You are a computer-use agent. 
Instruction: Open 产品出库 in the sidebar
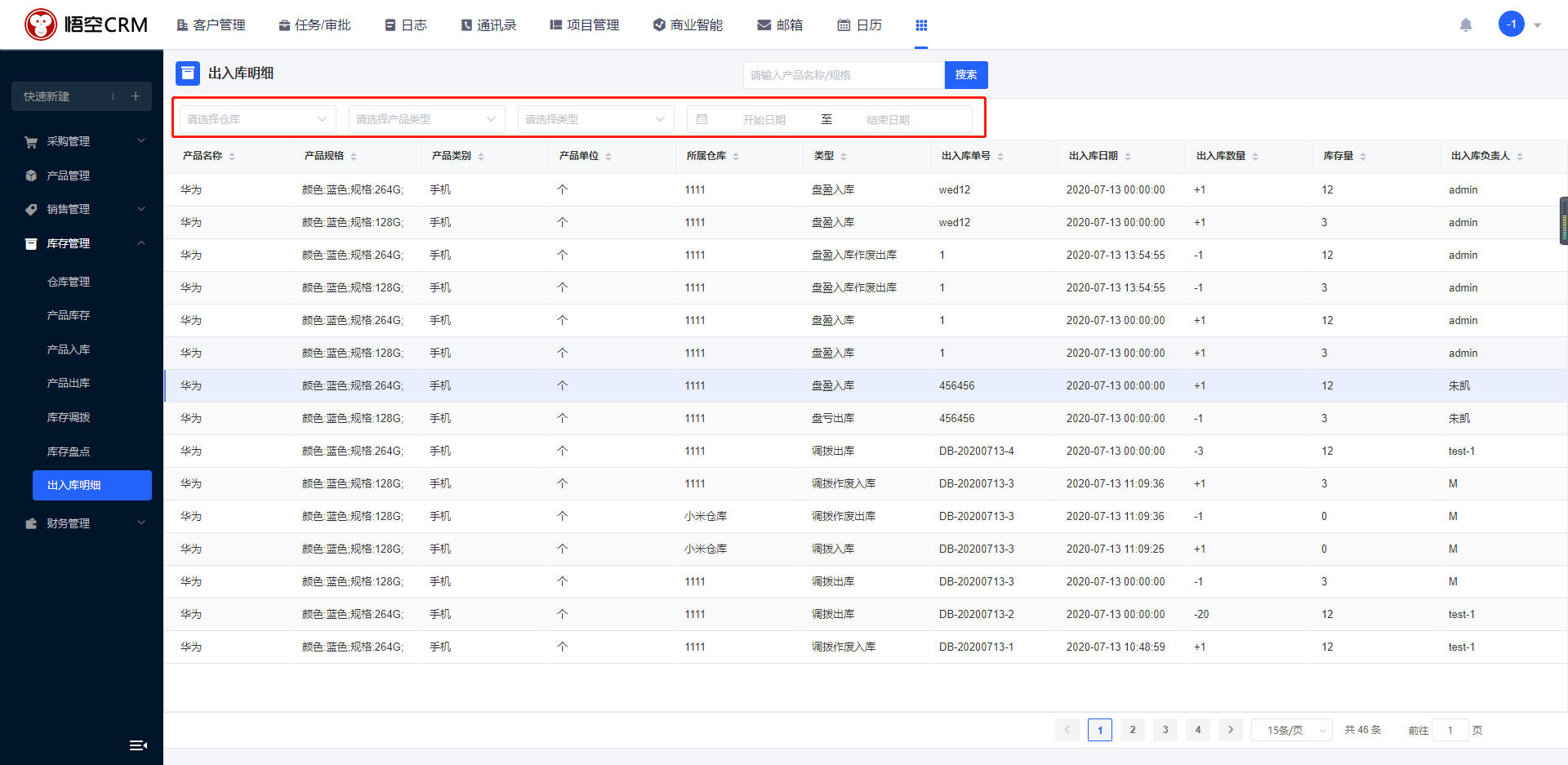pos(69,383)
